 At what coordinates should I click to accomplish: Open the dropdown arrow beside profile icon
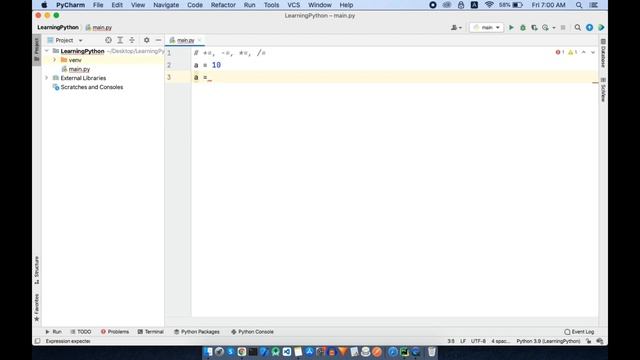(553, 28)
